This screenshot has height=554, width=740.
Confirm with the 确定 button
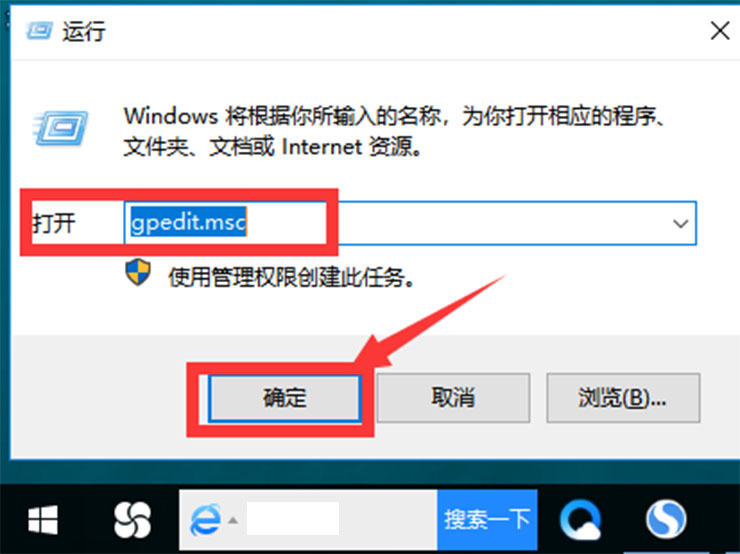pyautogui.click(x=285, y=398)
